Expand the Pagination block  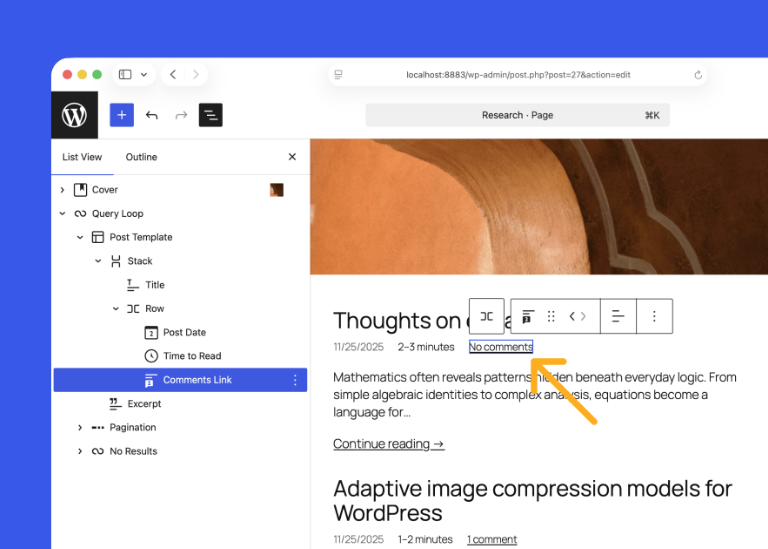click(80, 428)
